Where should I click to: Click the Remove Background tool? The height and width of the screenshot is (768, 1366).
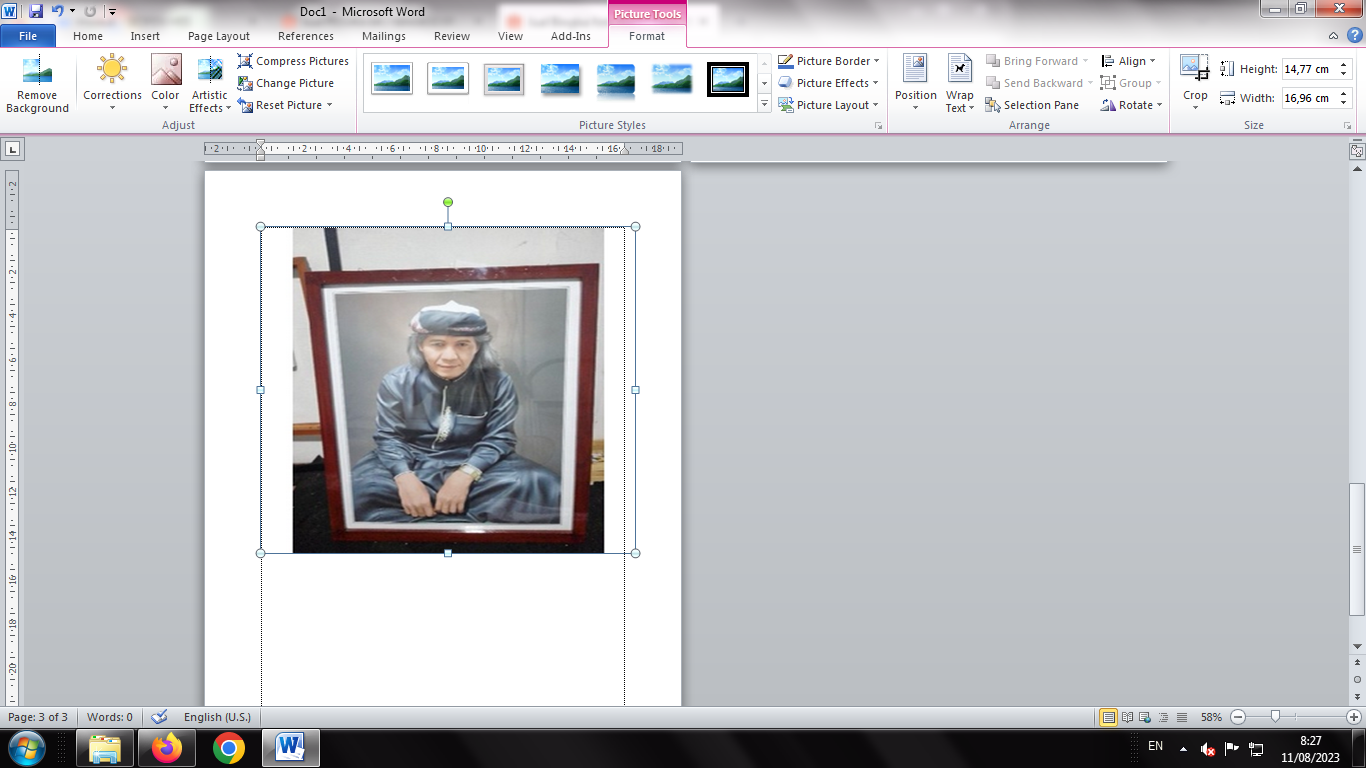pos(37,84)
